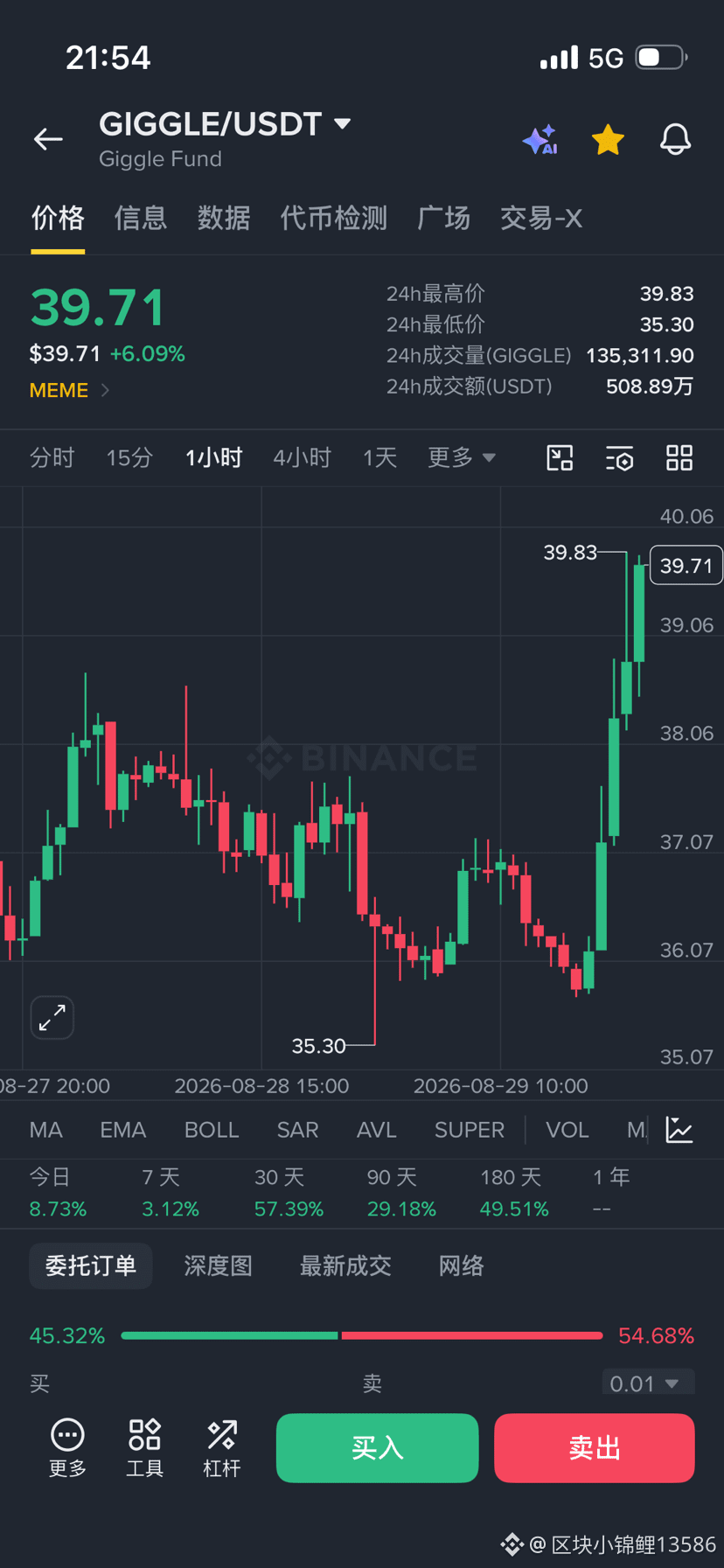The image size is (724, 1568).
Task: Toggle MA indicator
Action: pos(45,1130)
